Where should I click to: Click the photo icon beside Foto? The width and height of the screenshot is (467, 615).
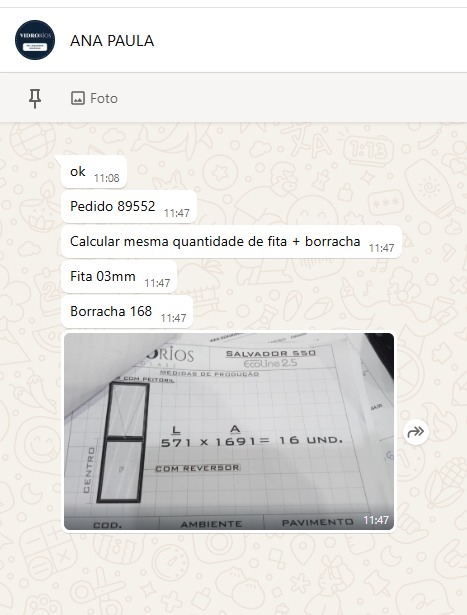78,98
